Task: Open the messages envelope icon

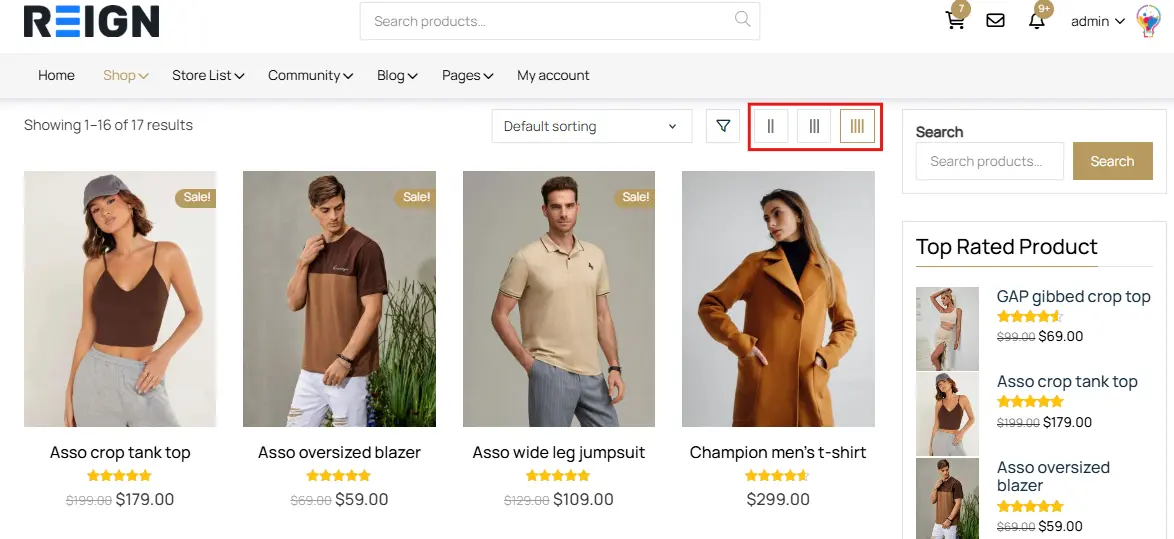Action: coord(995,21)
